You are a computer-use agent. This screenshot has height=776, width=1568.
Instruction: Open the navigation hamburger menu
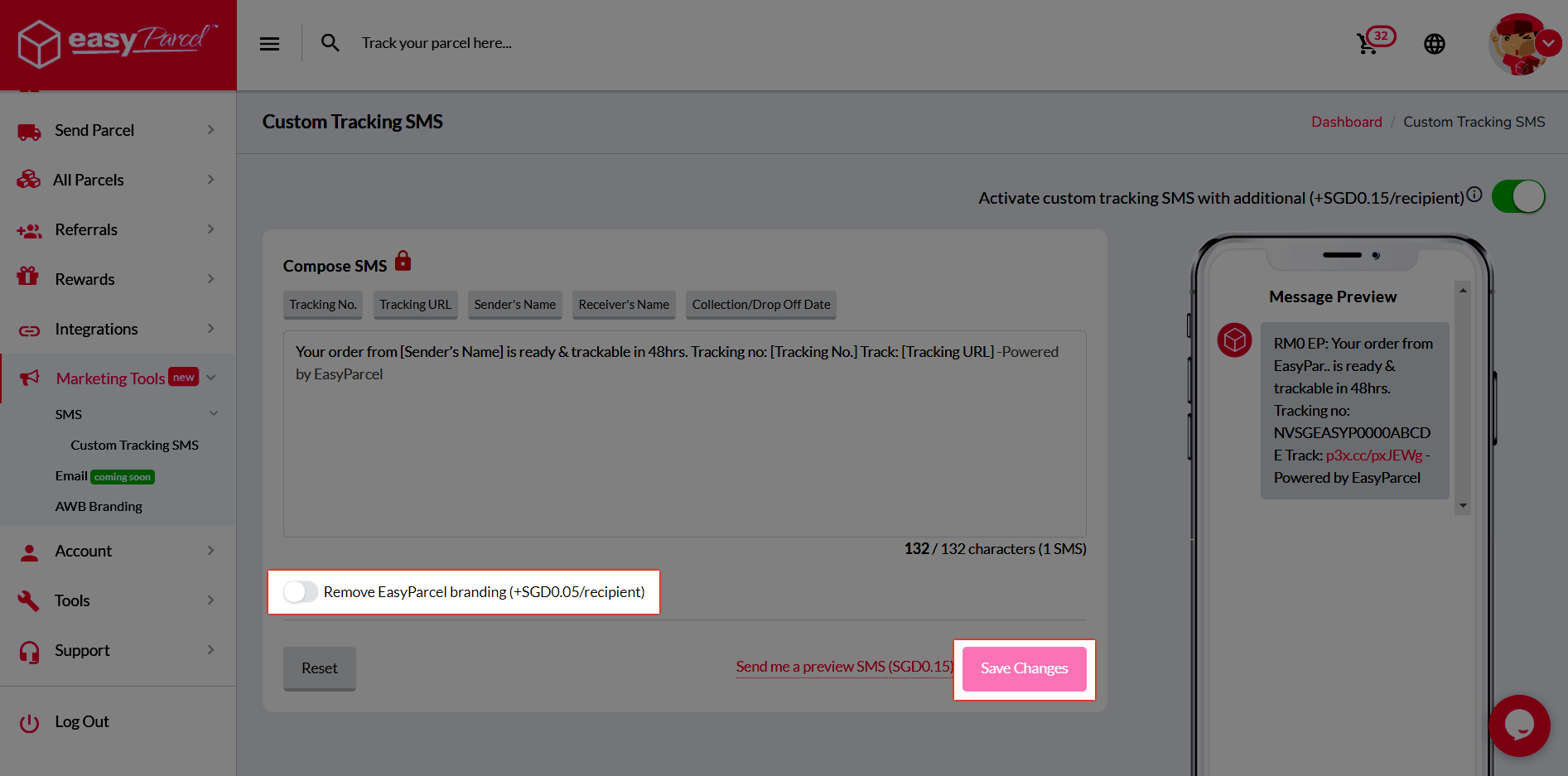coord(269,43)
